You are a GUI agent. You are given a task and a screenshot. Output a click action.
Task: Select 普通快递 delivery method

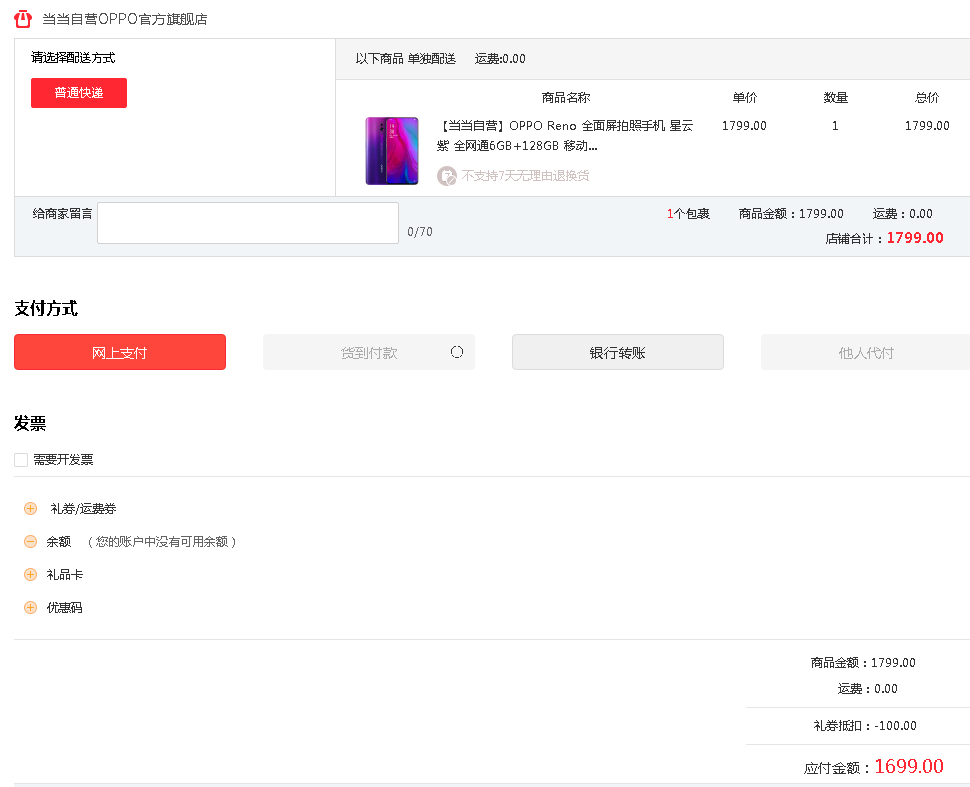click(x=79, y=93)
